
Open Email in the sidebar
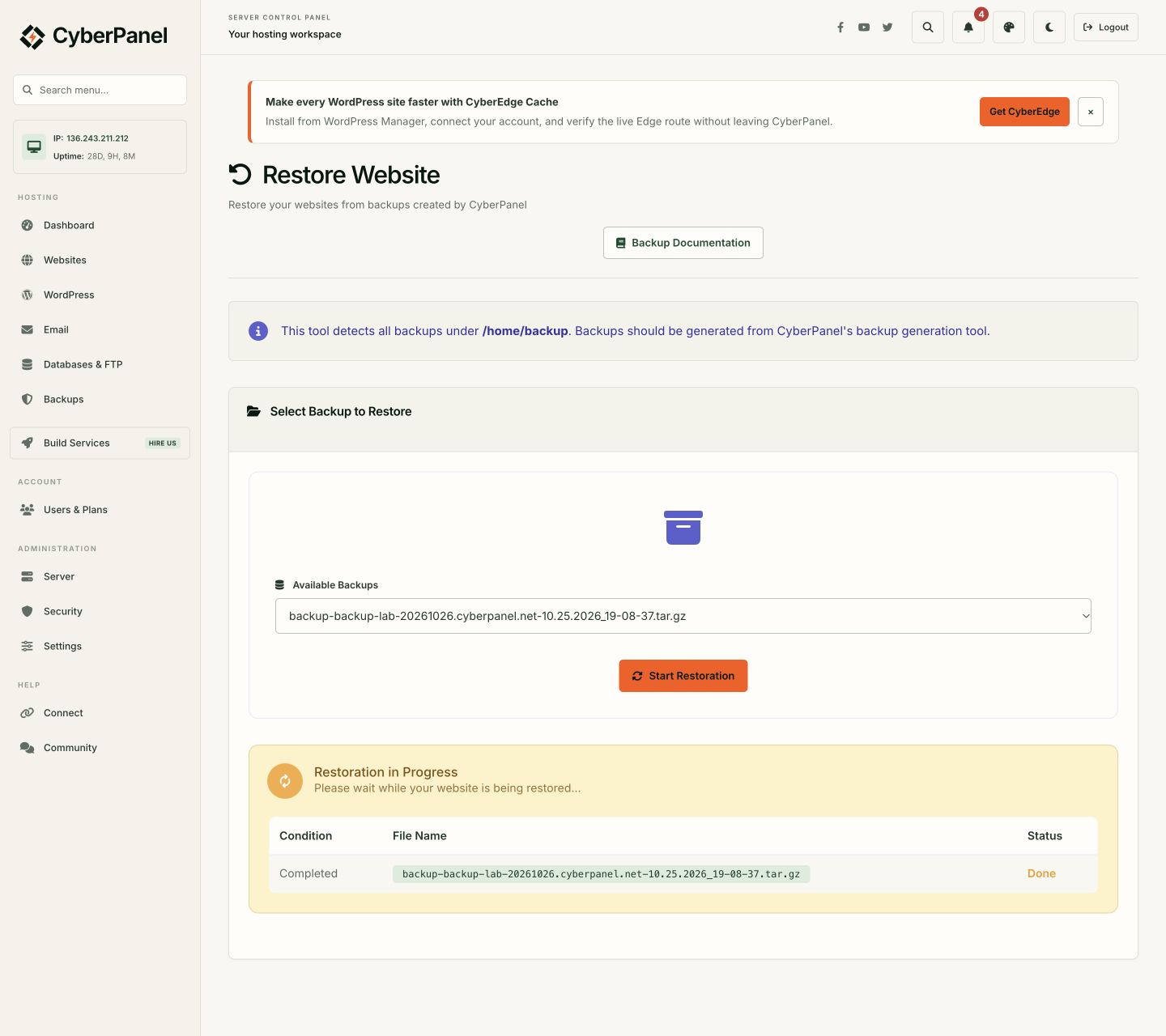click(100, 329)
